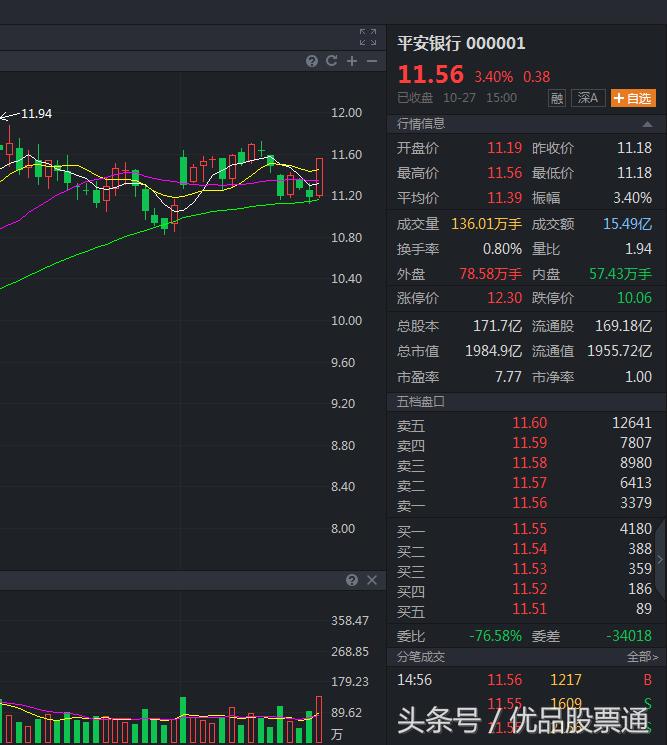
Task: Select the 买二 bid row at 11.54
Action: click(524, 549)
